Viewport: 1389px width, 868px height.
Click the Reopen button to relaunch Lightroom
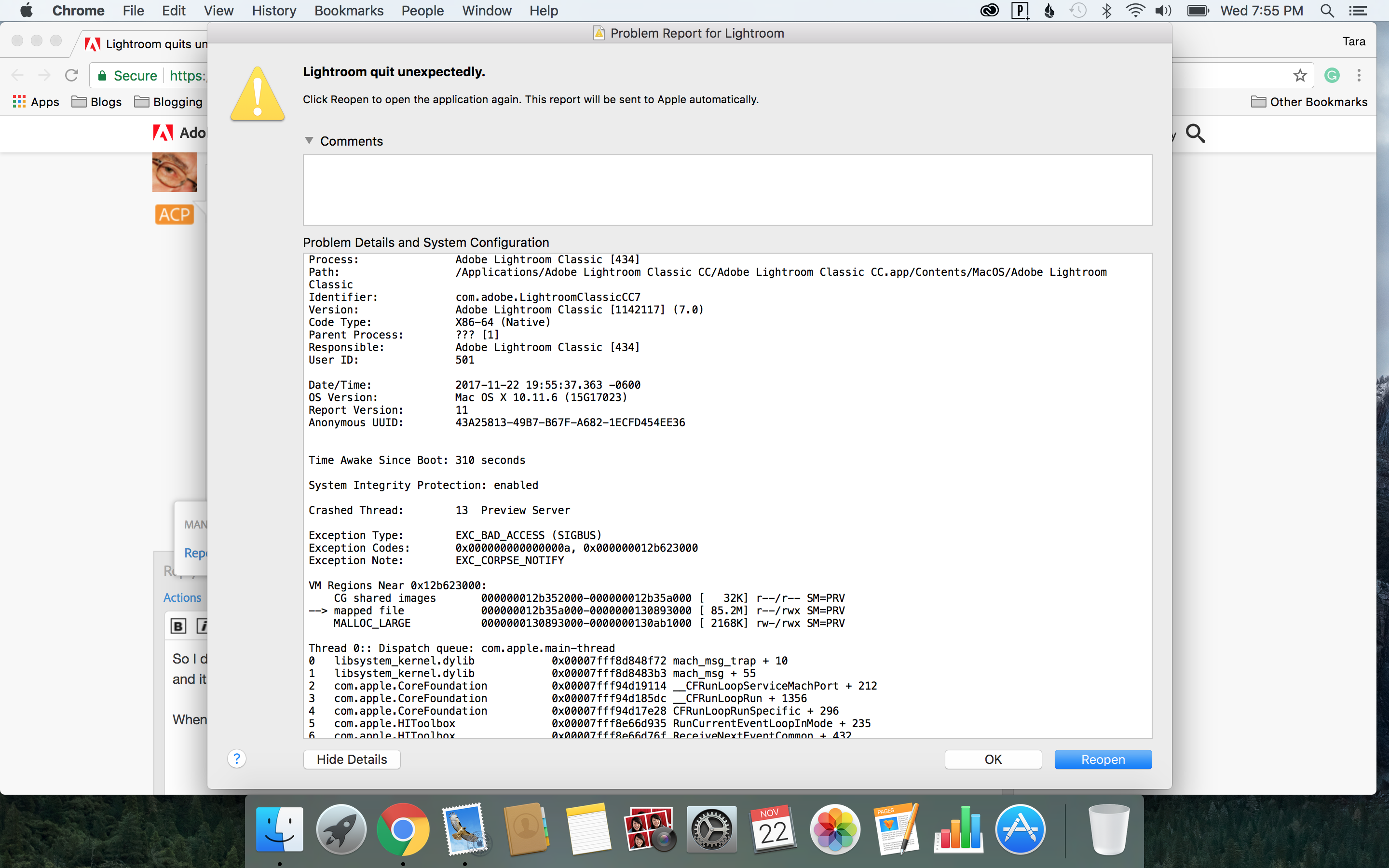(x=1101, y=759)
